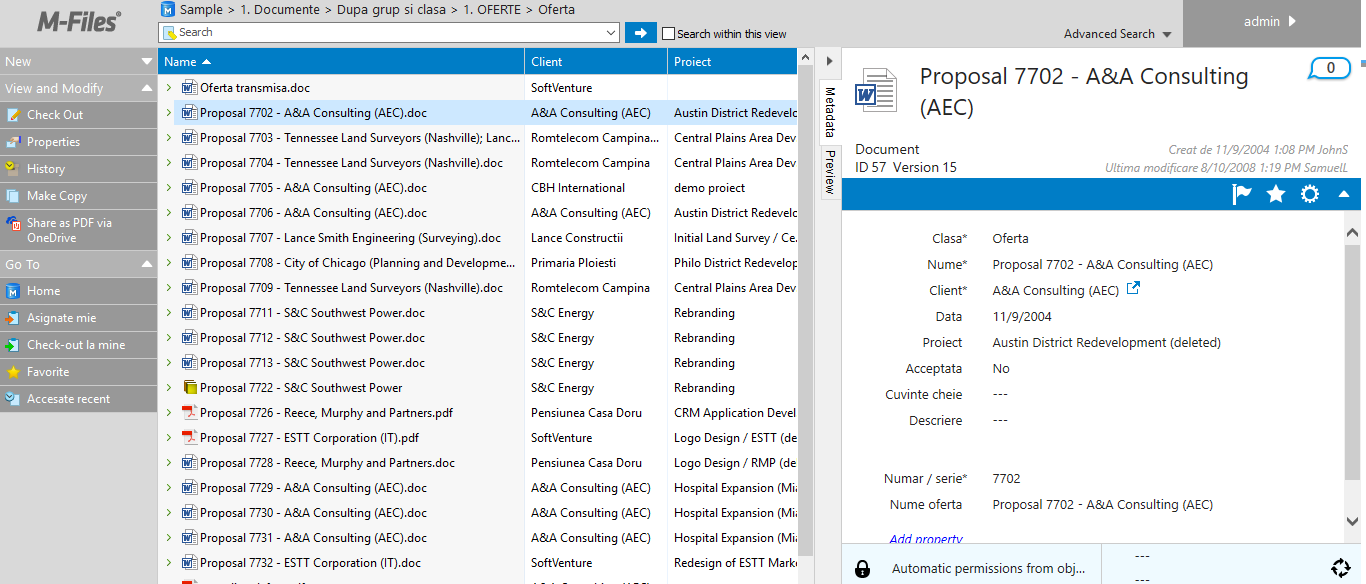Enable Search within this view checkbox

[669, 34]
